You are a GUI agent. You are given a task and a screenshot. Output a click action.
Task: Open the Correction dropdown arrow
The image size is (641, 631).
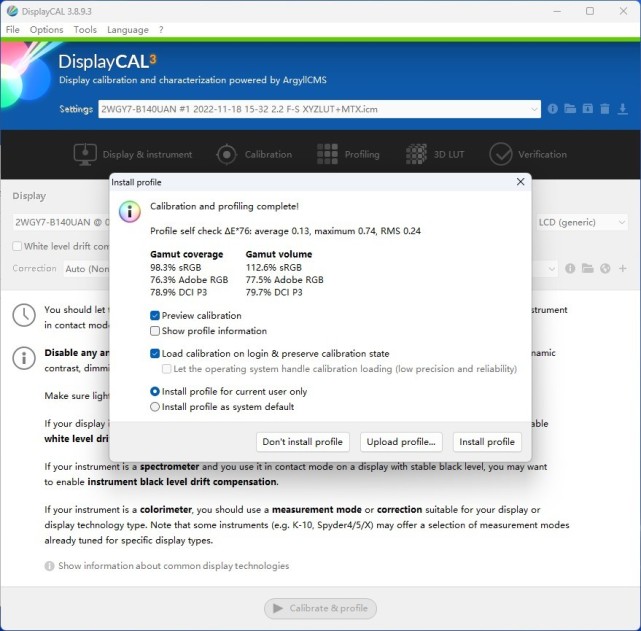coord(551,269)
